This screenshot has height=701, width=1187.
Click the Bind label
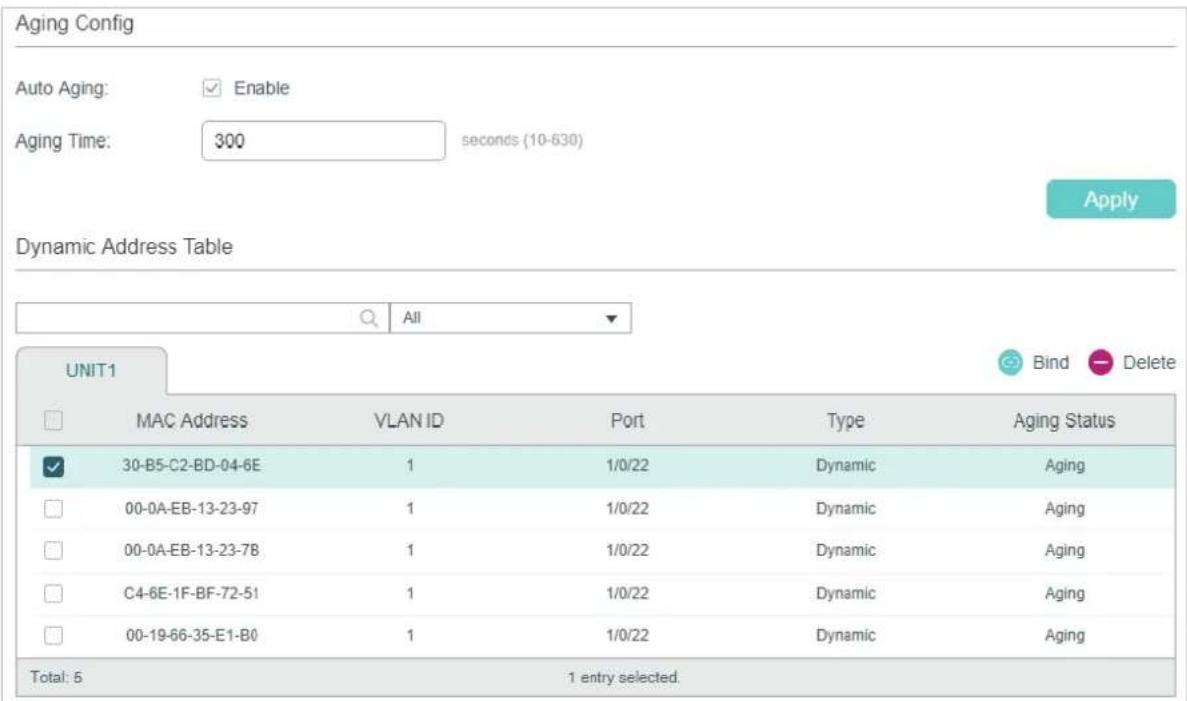[x=1051, y=363]
